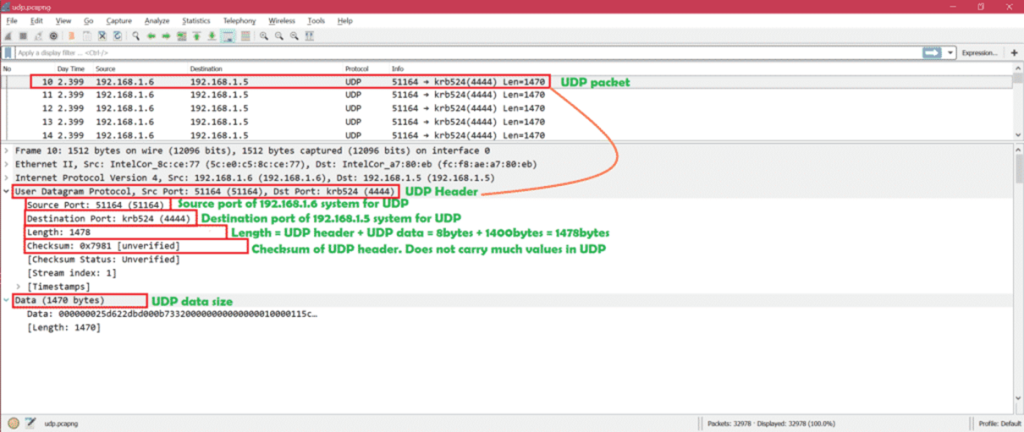This screenshot has width=1024, height=432.
Task: Toggle auto-scroll during live capture icon
Action: point(229,35)
